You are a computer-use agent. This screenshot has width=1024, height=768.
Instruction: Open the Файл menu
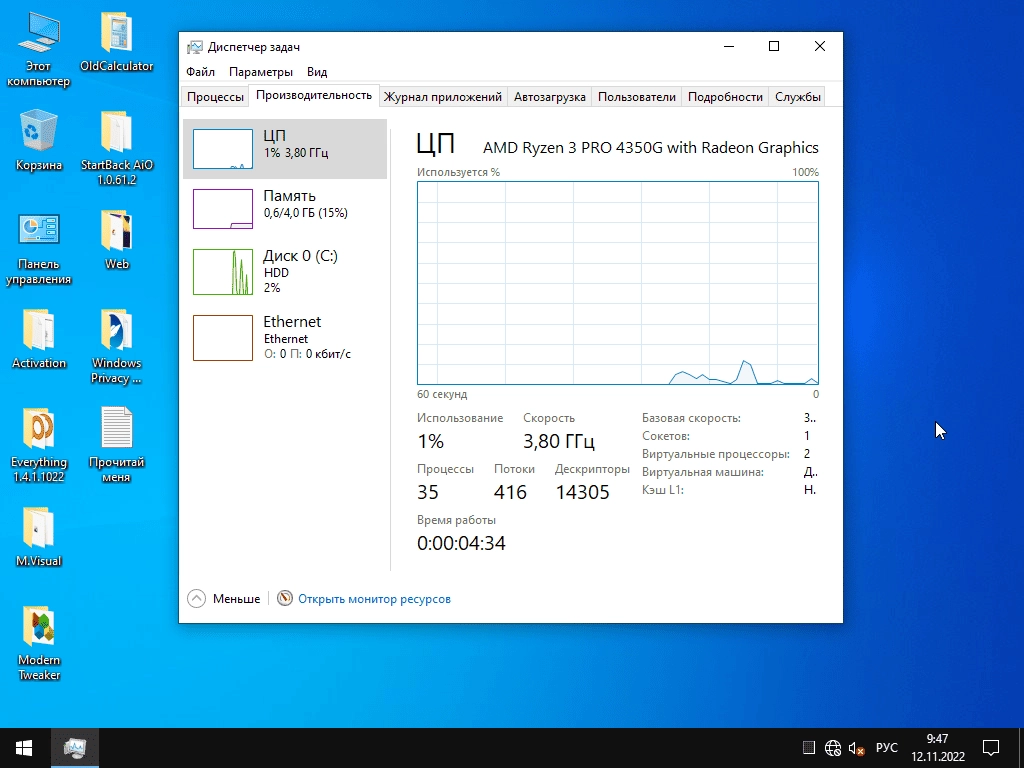[200, 72]
